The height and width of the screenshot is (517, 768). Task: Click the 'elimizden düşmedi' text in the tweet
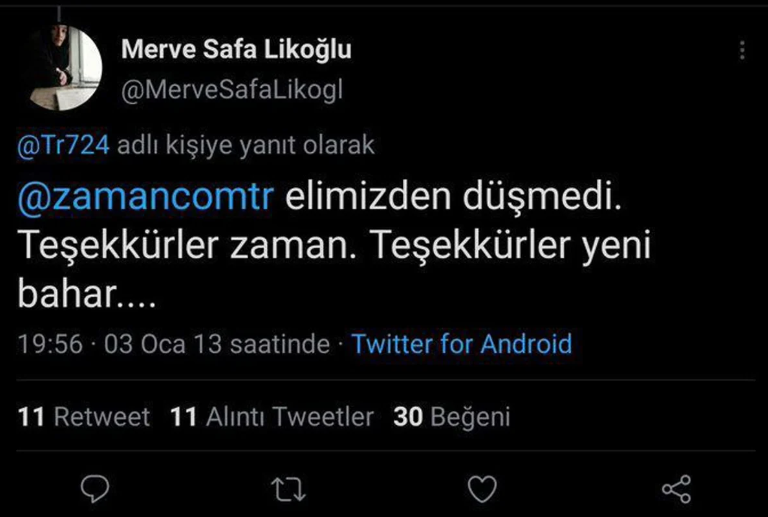[x=455, y=199]
